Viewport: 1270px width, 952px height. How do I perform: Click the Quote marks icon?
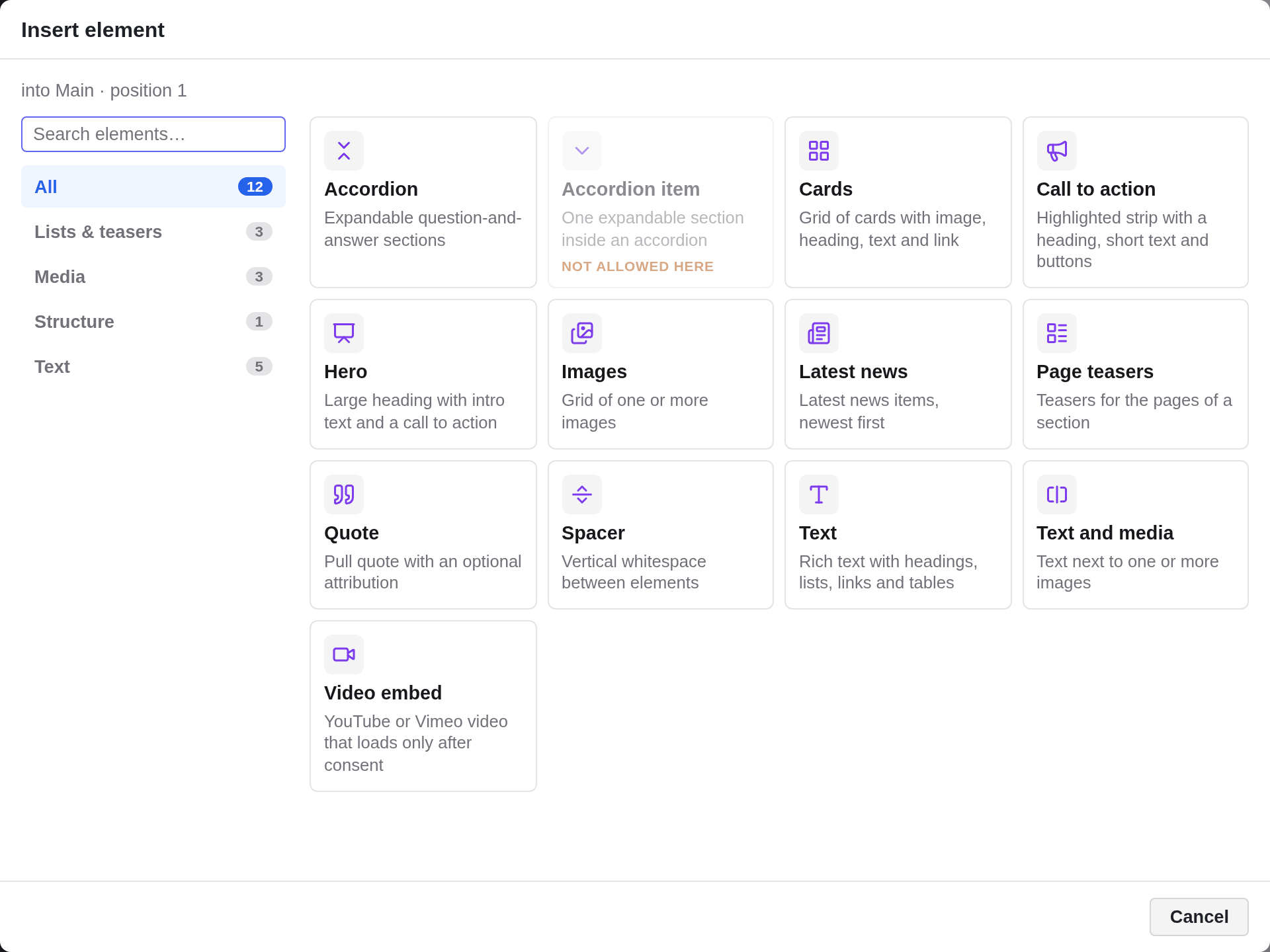344,495
